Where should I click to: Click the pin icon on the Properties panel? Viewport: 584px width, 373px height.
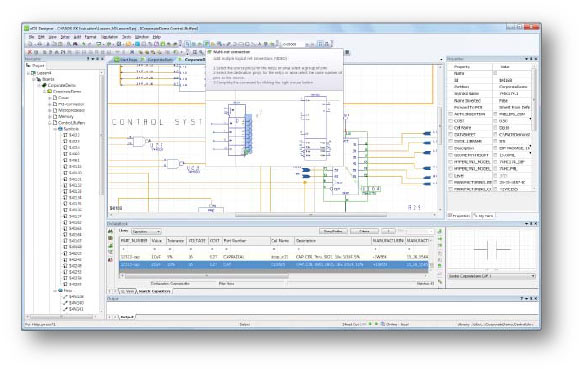531,59
